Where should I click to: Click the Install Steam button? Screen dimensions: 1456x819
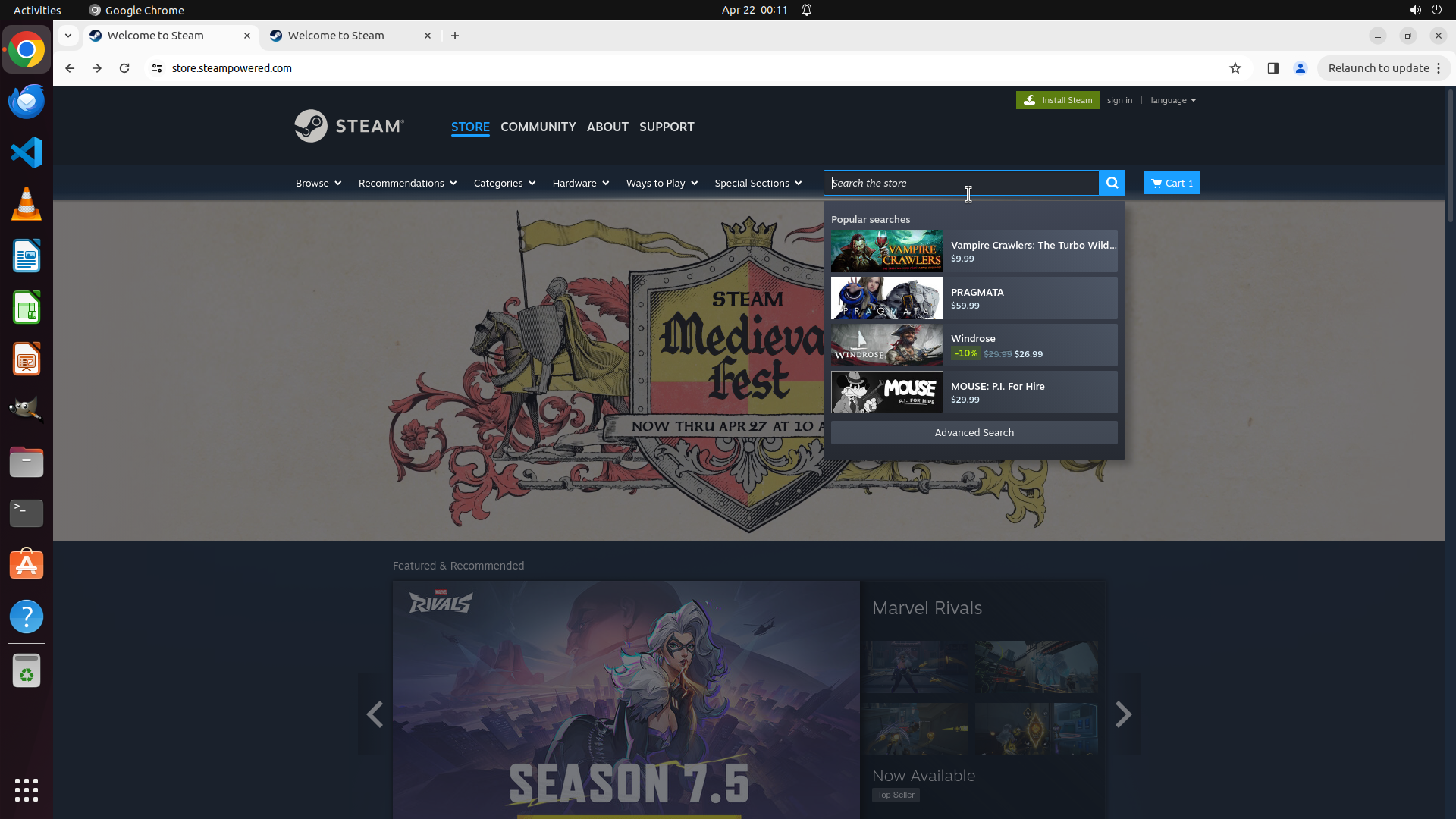pos(1057,100)
